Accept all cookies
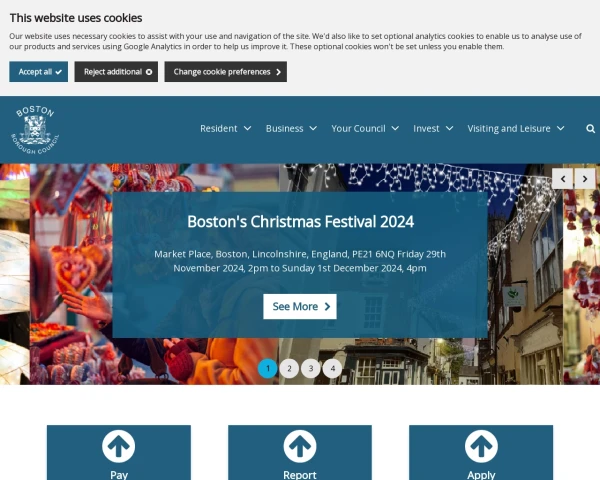Viewport: 600px width, 480px height. pos(39,72)
